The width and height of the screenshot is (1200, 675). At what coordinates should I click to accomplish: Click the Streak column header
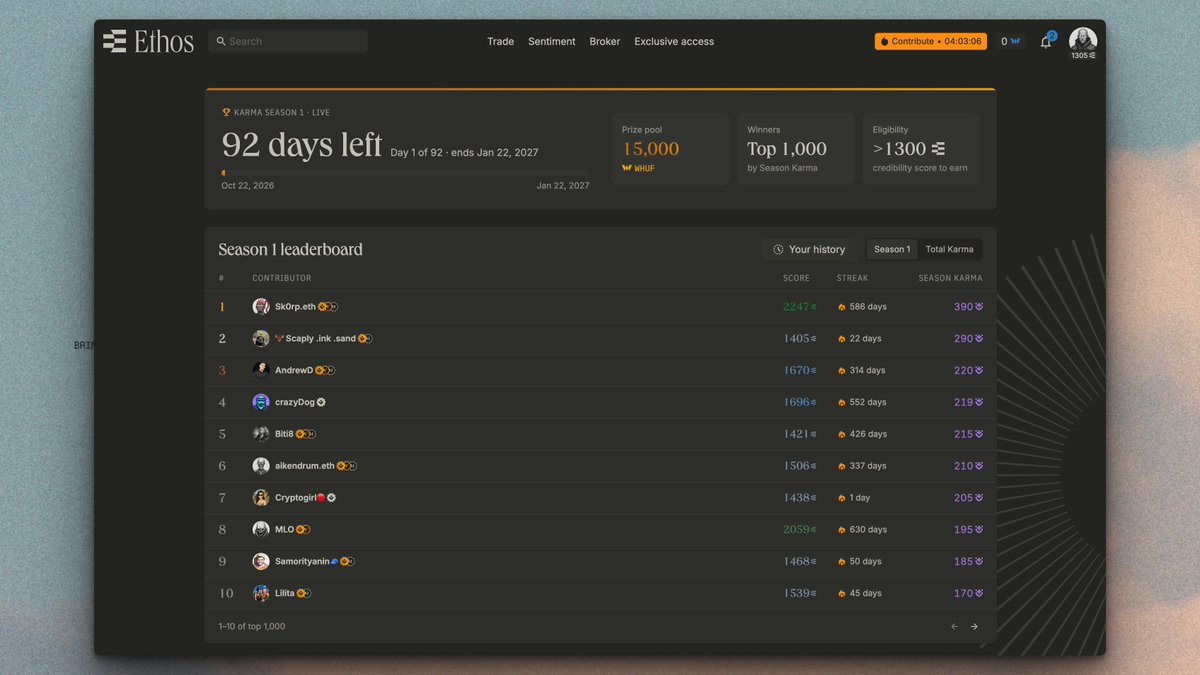coord(852,278)
